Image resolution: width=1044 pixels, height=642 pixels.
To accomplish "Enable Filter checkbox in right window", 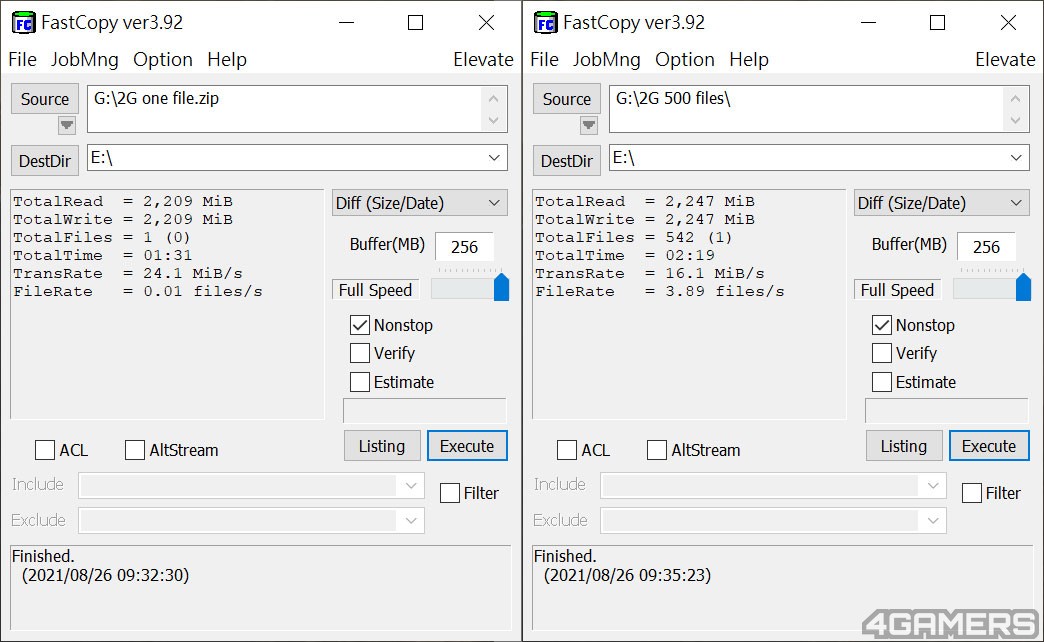I will coord(971,493).
